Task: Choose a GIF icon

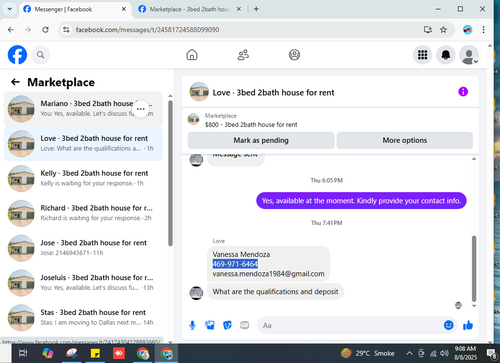Action: click(245, 325)
